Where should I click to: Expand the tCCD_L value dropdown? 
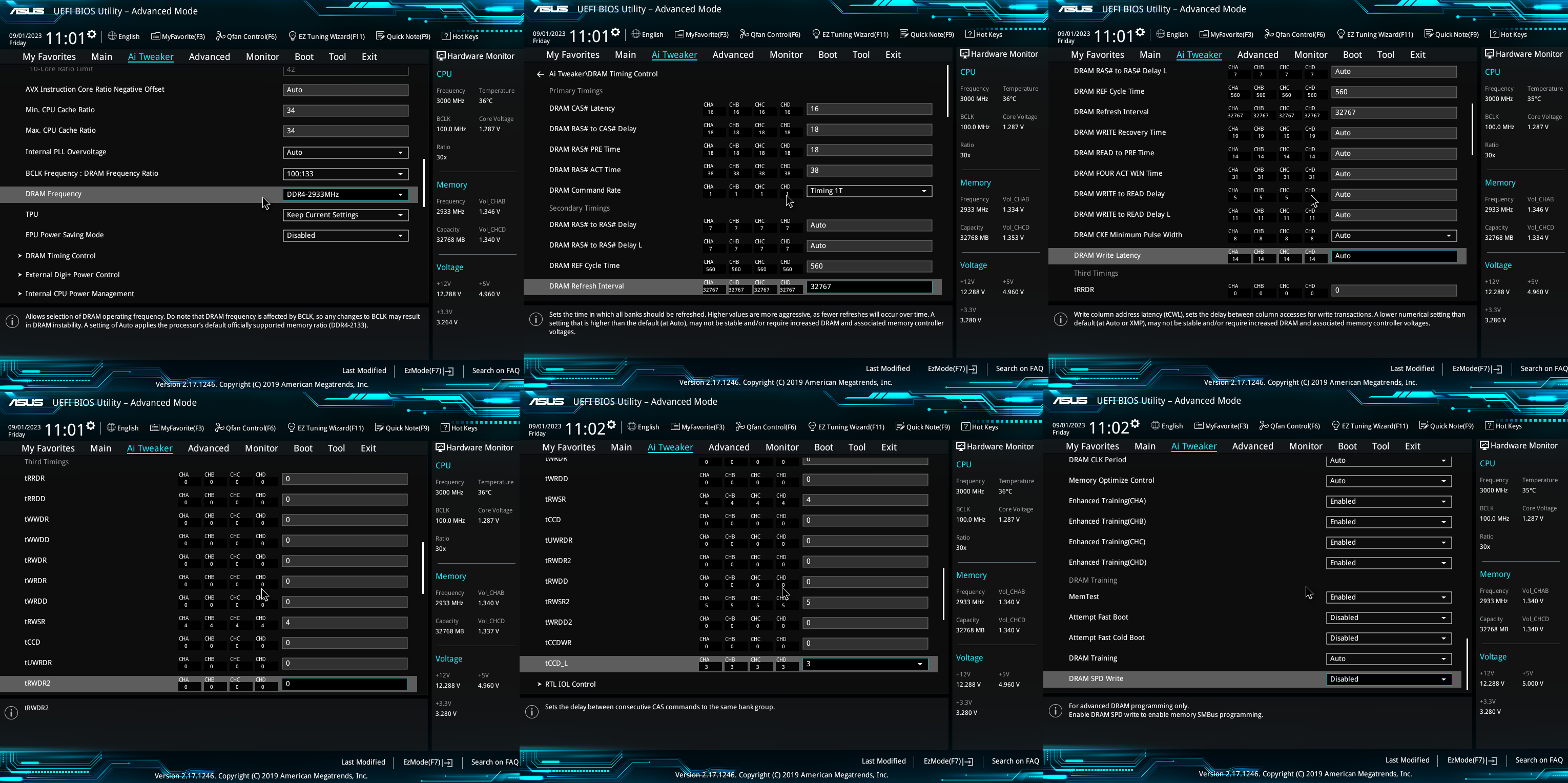point(864,664)
